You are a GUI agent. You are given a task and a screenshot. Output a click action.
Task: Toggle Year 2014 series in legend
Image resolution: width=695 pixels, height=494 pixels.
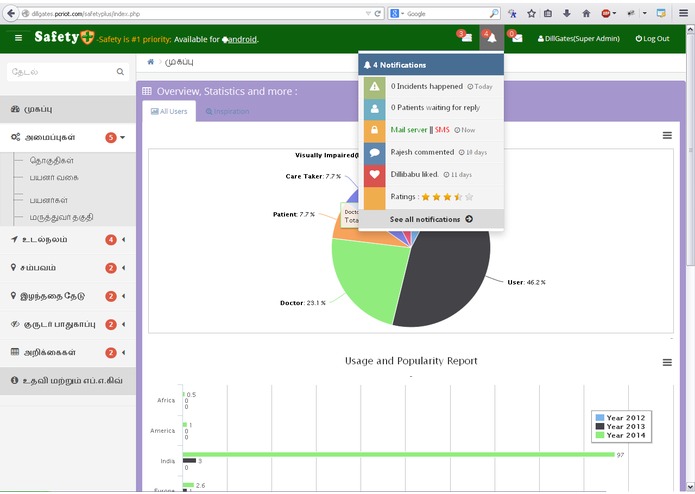point(620,435)
